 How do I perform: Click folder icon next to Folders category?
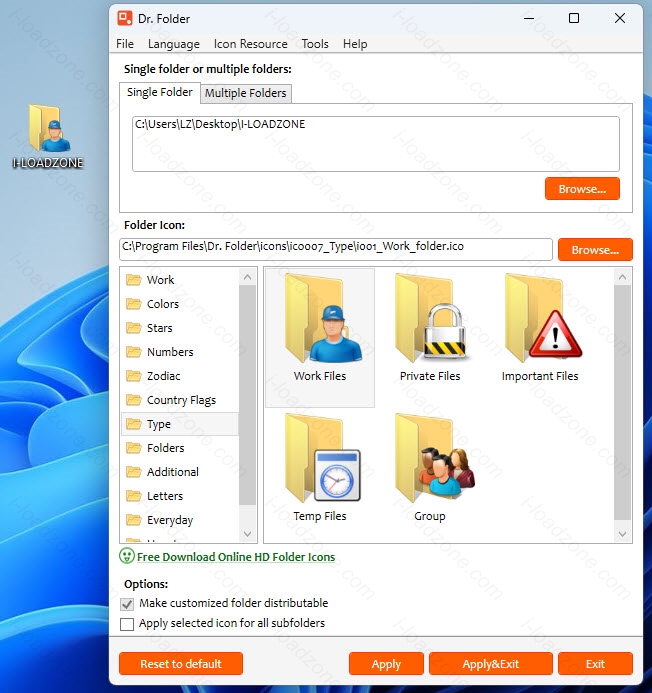coord(133,448)
